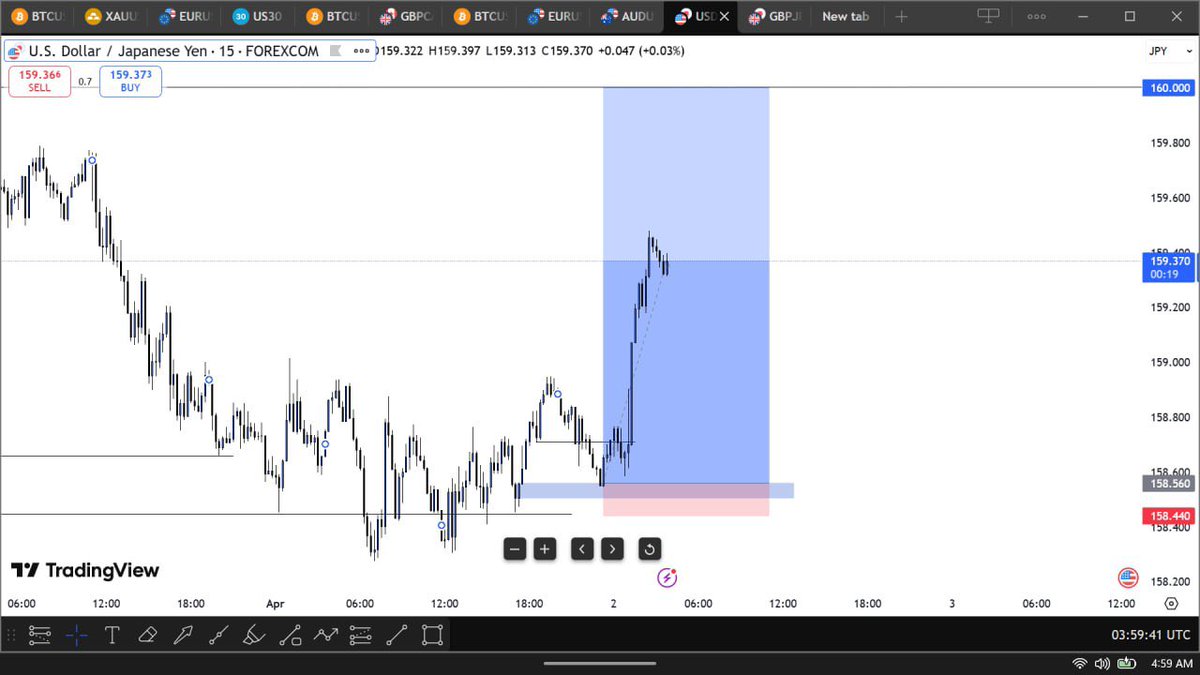
Task: Click the US flag session icon
Action: 1128,577
